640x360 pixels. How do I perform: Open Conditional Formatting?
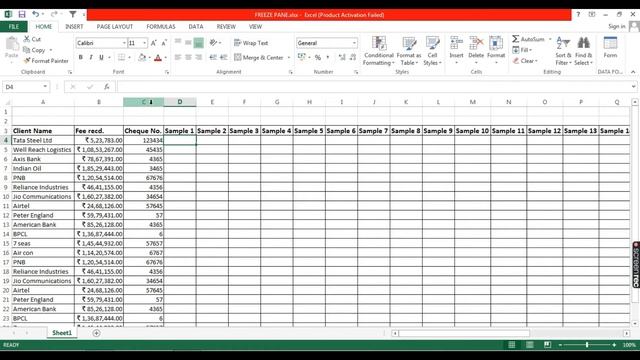[x=379, y=51]
